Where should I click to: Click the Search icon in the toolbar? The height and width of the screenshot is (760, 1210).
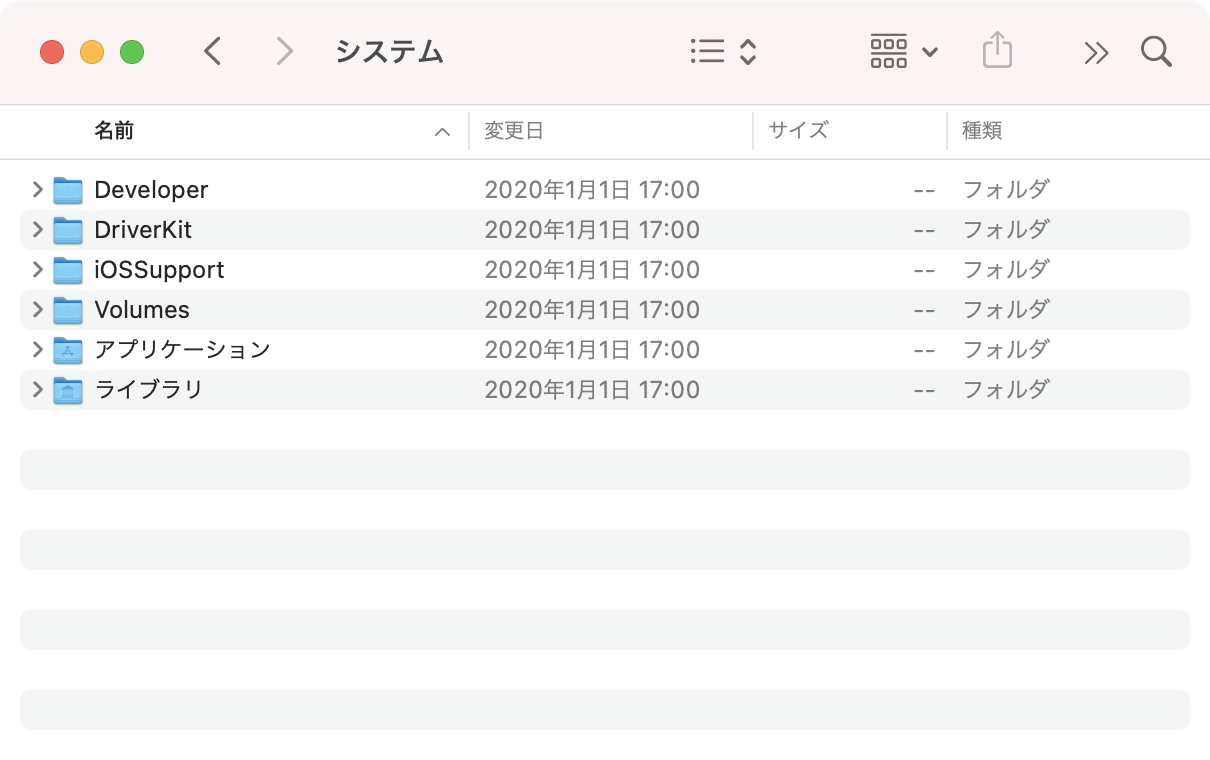1156,51
